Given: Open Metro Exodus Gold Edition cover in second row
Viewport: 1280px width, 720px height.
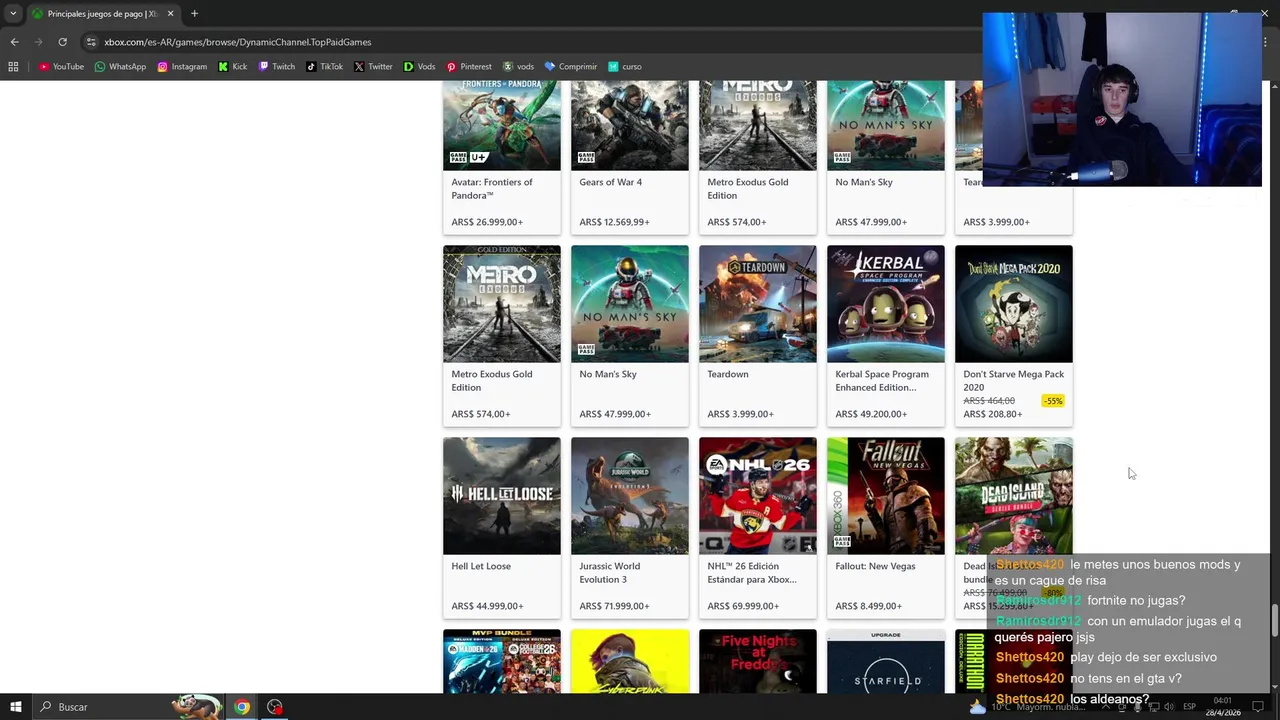Looking at the screenshot, I should pyautogui.click(x=502, y=304).
